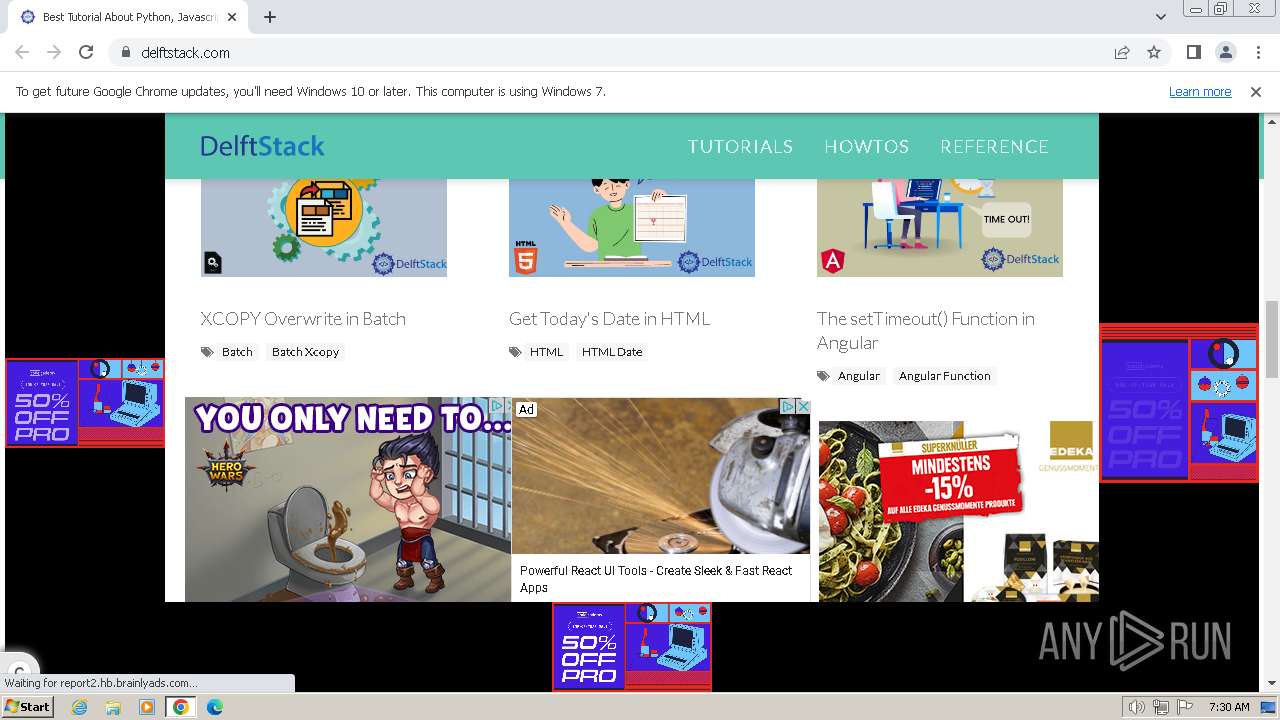
Task: Close the DelftStack browser tab
Action: (x=232, y=17)
